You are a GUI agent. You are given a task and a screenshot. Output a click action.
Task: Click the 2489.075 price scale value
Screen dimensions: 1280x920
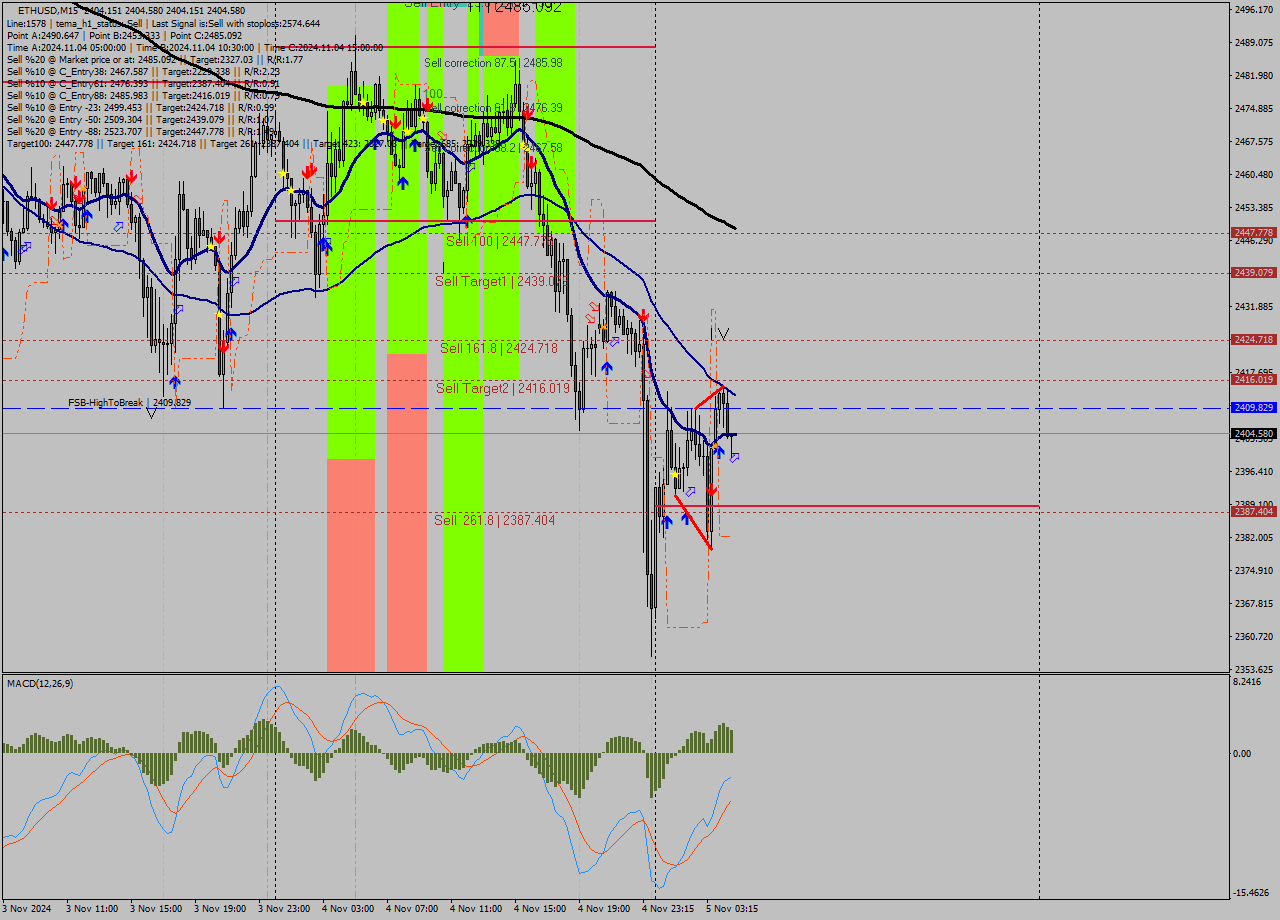pyautogui.click(x=1254, y=42)
